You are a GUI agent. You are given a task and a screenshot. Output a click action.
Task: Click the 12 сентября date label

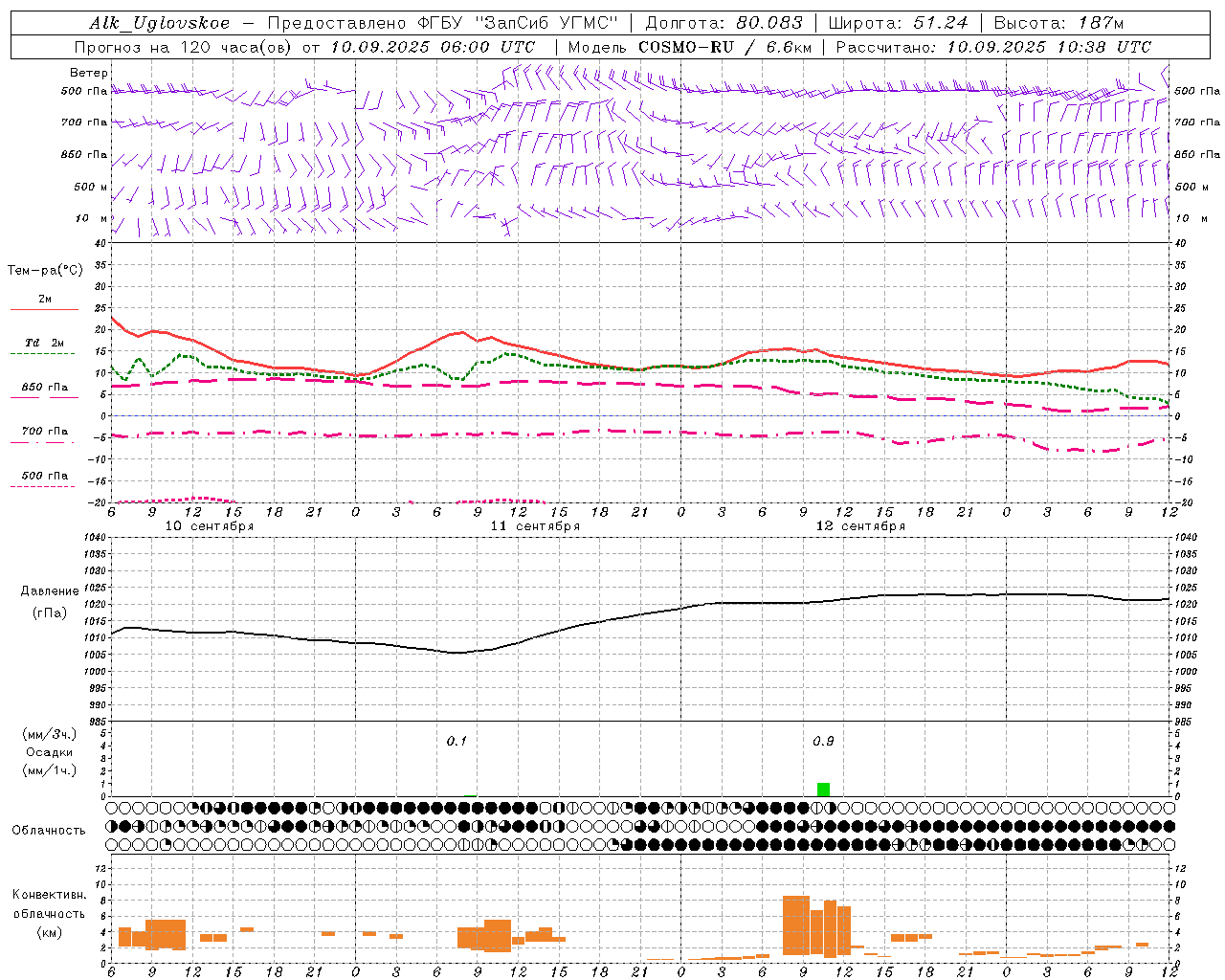860,526
